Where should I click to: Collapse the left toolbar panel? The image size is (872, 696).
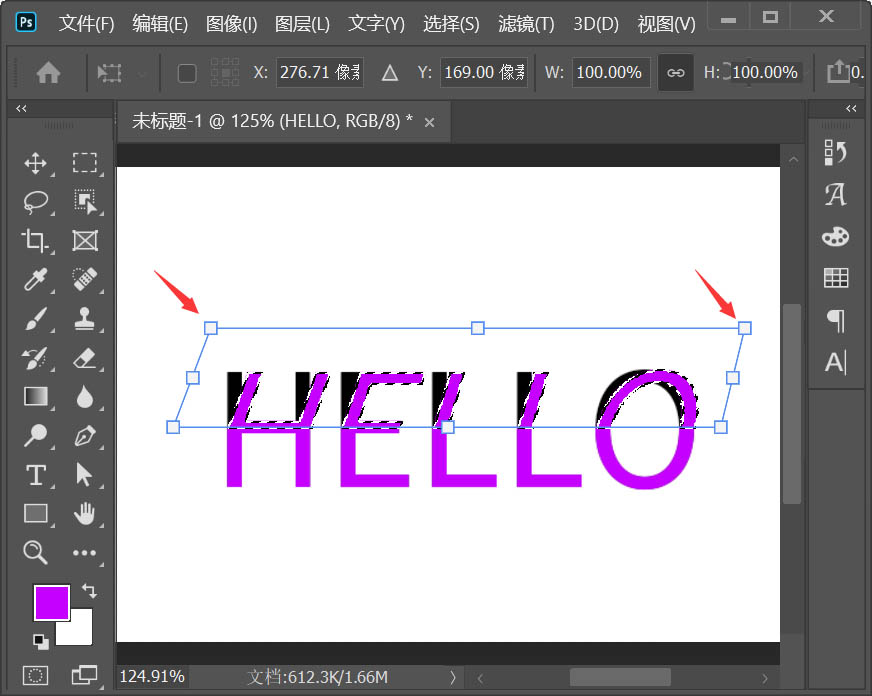coord(20,108)
